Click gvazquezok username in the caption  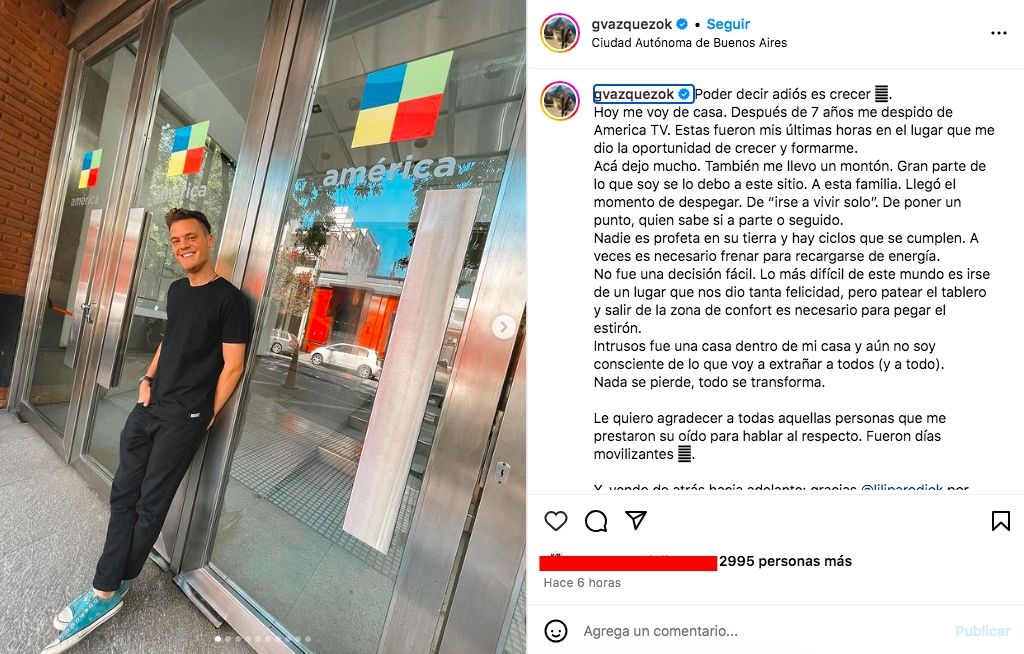(634, 94)
